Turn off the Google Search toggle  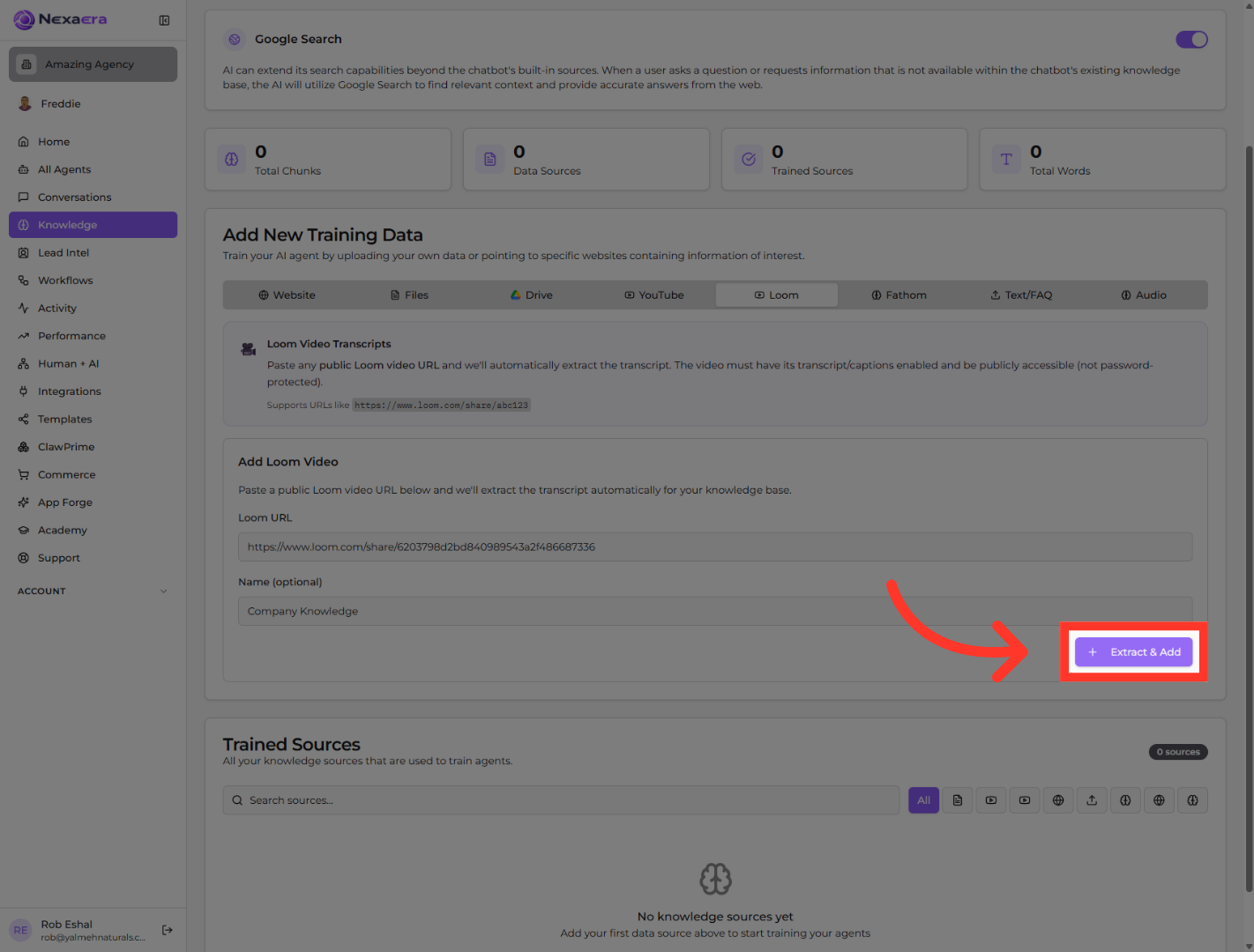[x=1191, y=40]
